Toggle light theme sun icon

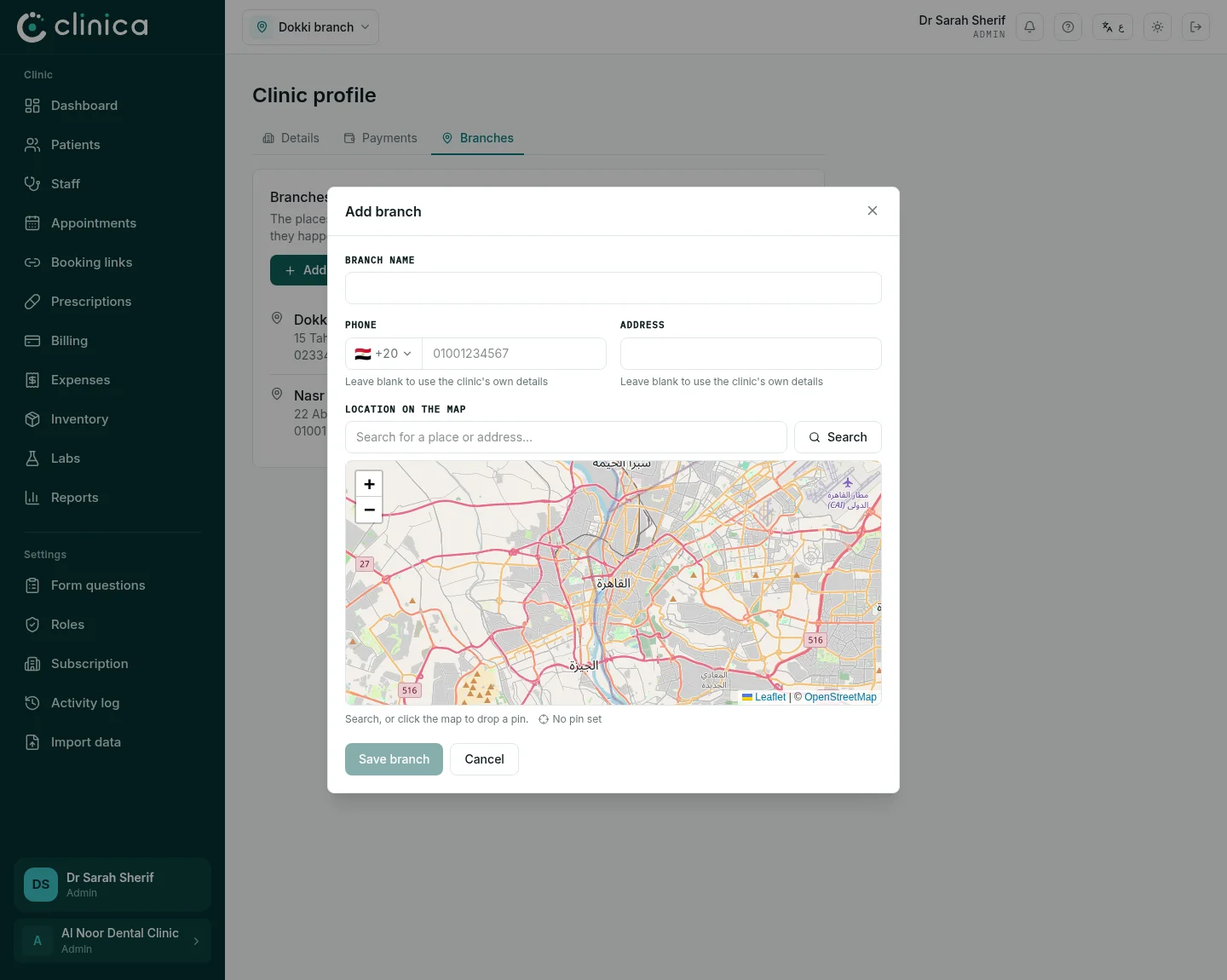tap(1157, 27)
